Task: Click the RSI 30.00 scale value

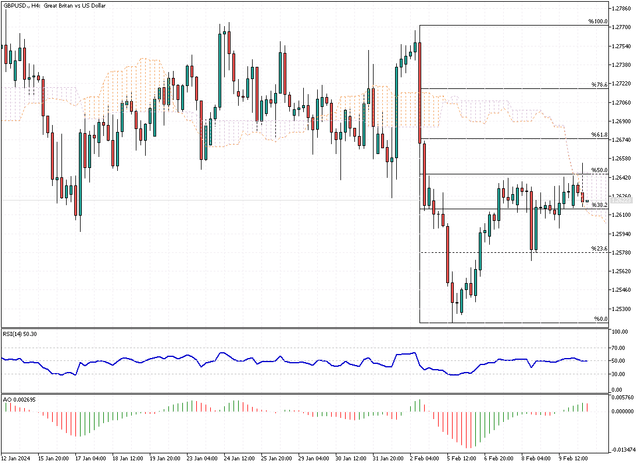Action: [x=617, y=374]
